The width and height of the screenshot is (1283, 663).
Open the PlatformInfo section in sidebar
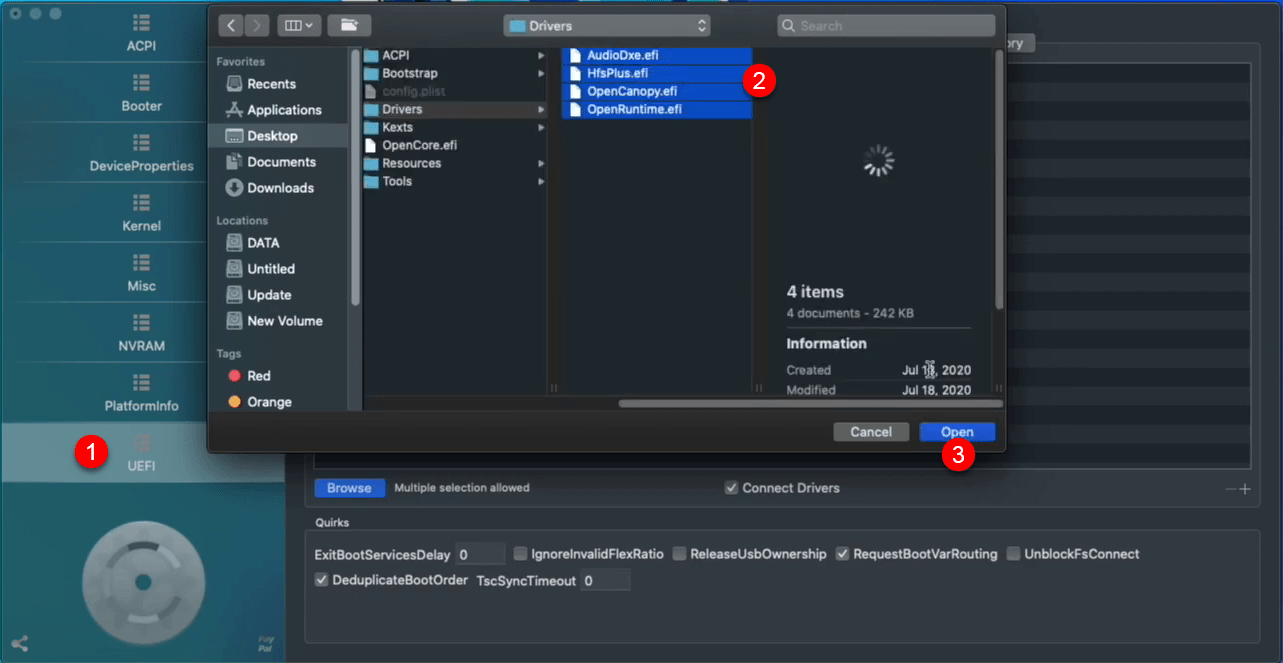[141, 392]
